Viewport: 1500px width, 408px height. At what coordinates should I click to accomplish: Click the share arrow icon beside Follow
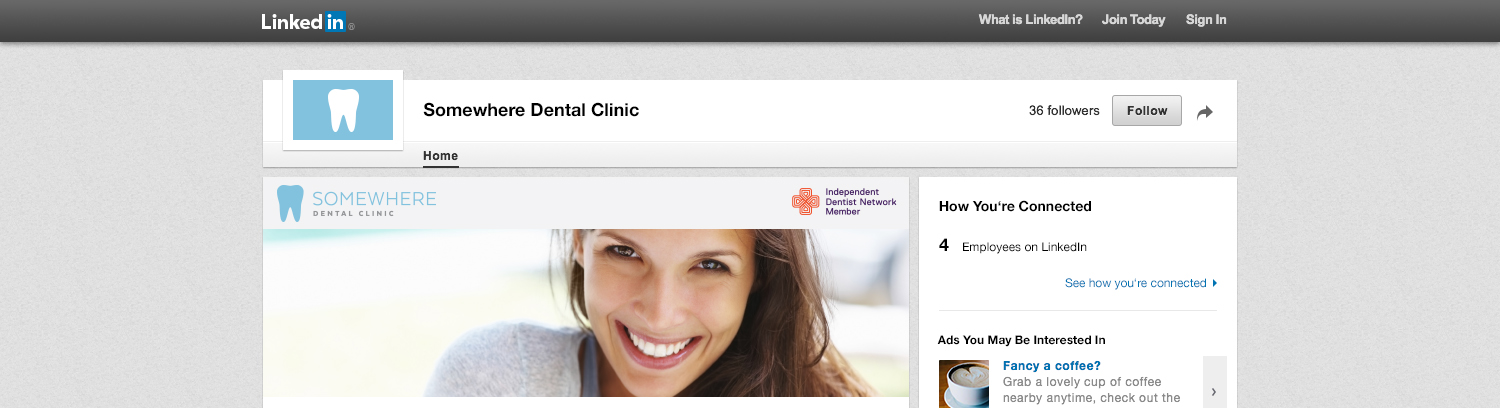pyautogui.click(x=1205, y=112)
